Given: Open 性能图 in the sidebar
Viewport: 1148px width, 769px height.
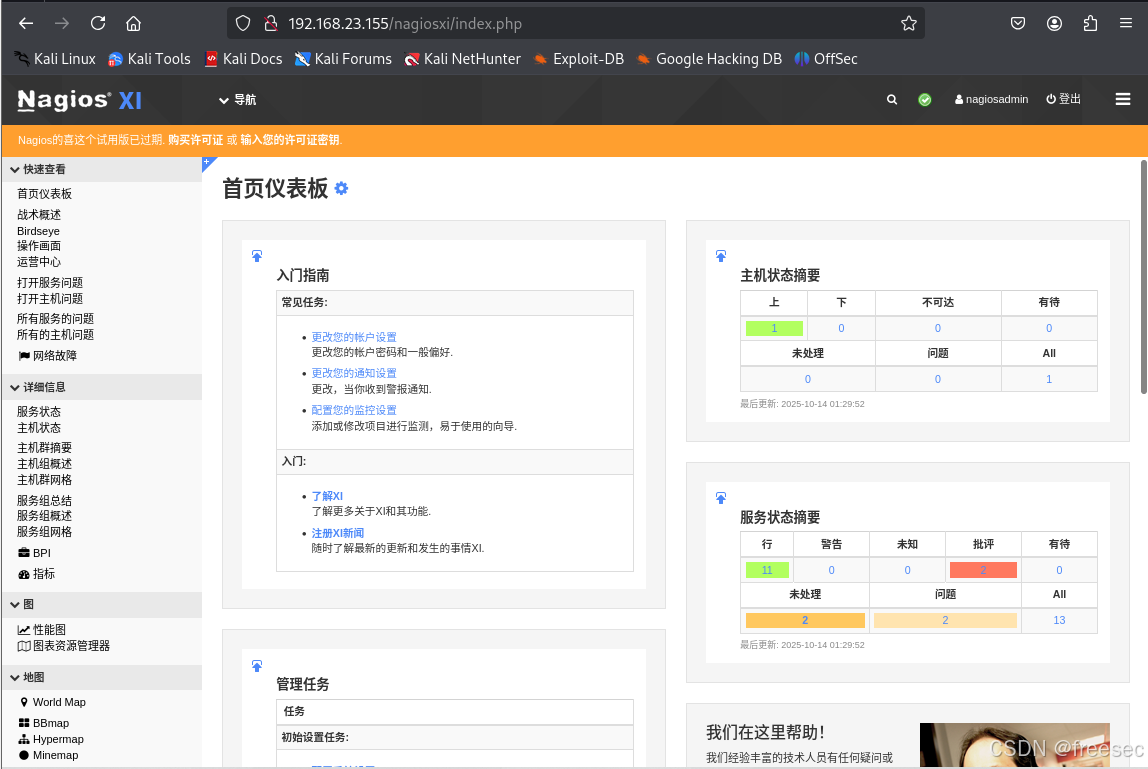Looking at the screenshot, I should (x=42, y=630).
